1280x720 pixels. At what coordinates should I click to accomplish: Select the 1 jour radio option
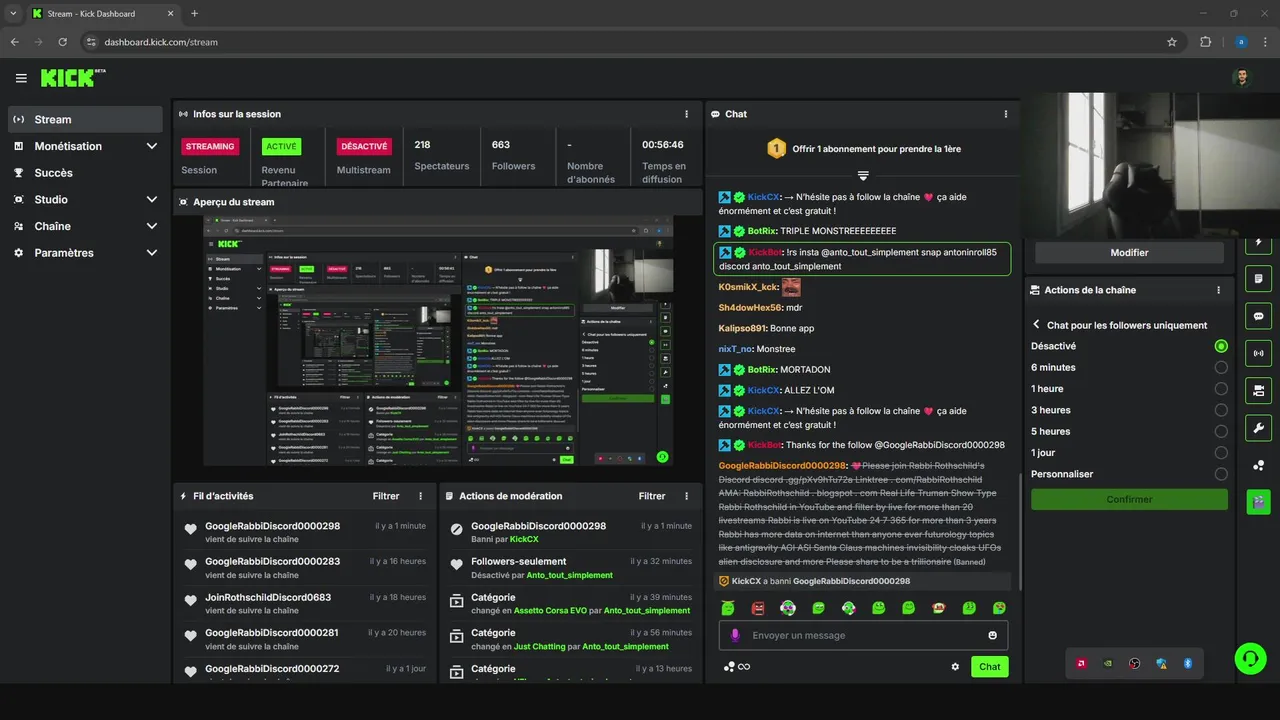pos(1221,453)
